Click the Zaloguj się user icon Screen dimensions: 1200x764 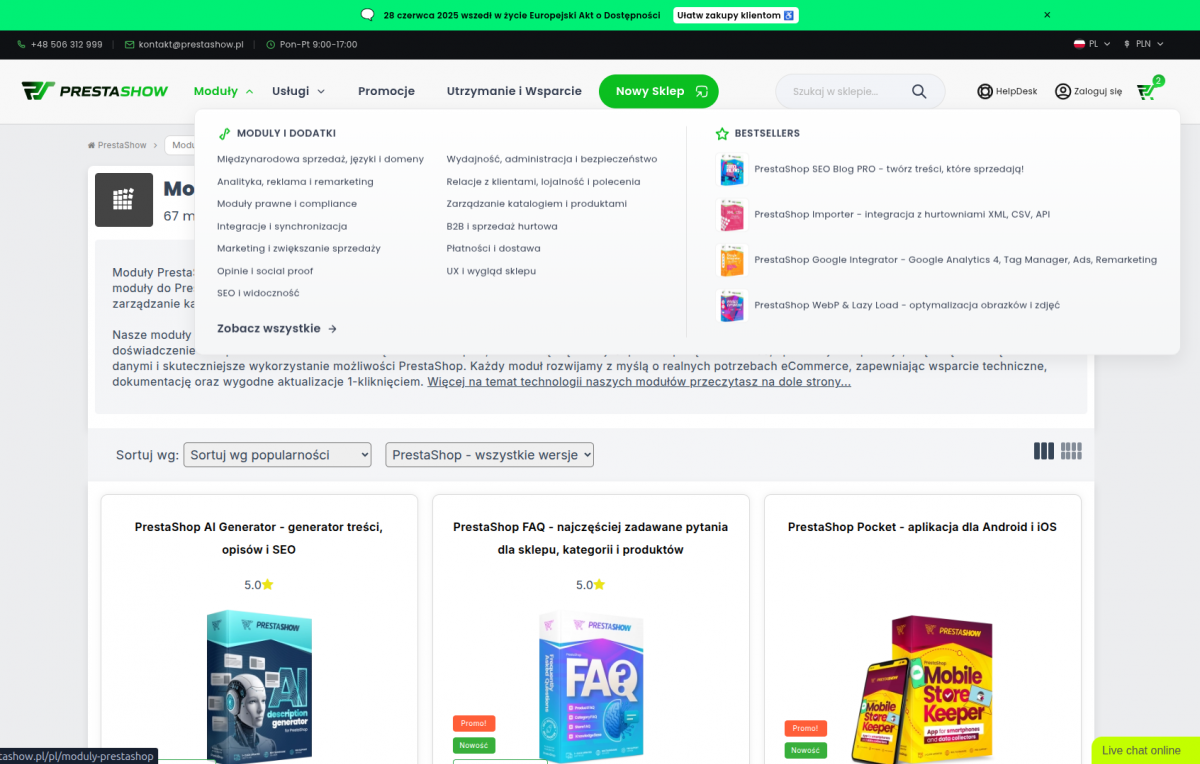[x=1062, y=91]
